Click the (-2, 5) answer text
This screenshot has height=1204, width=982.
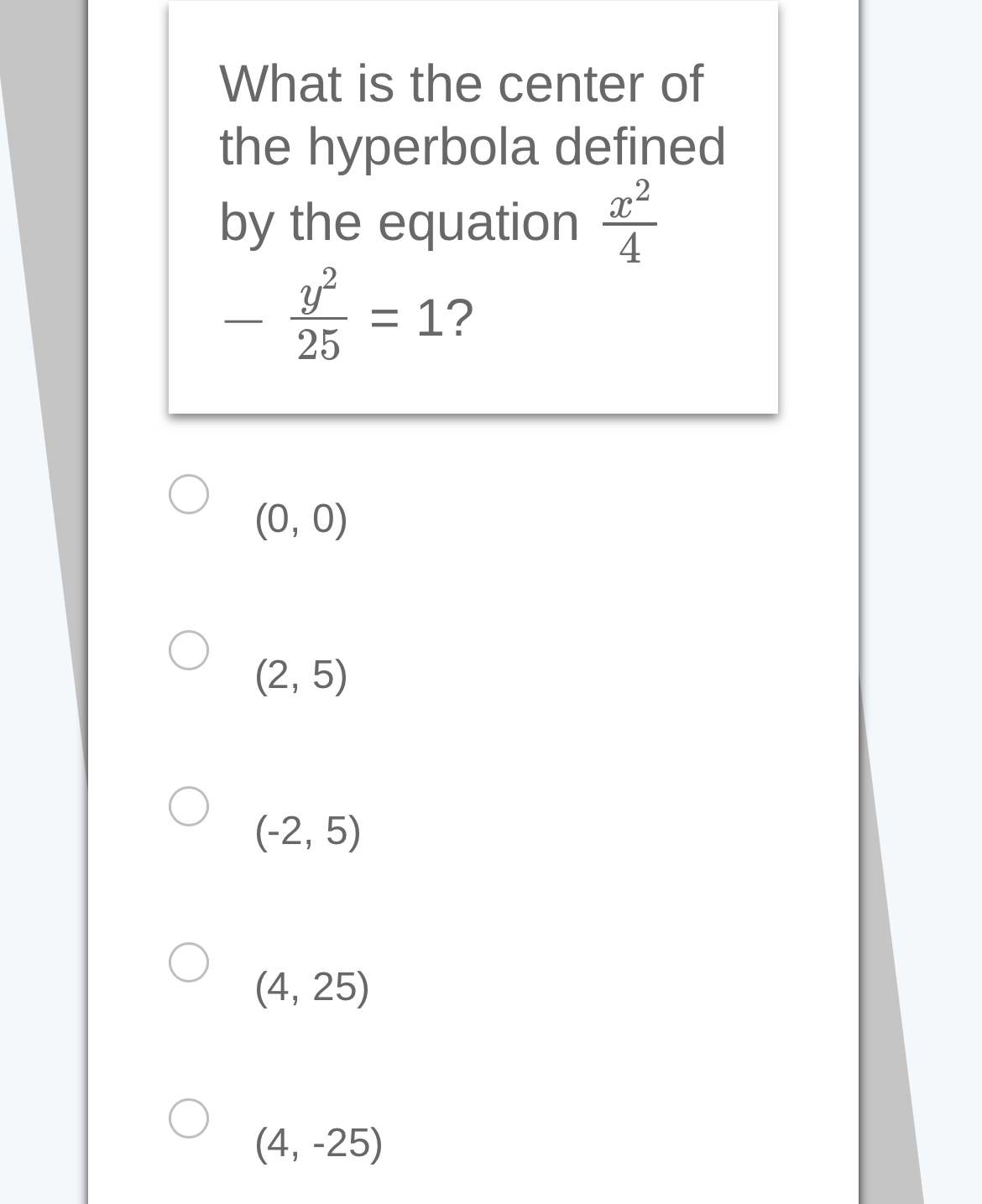[306, 831]
